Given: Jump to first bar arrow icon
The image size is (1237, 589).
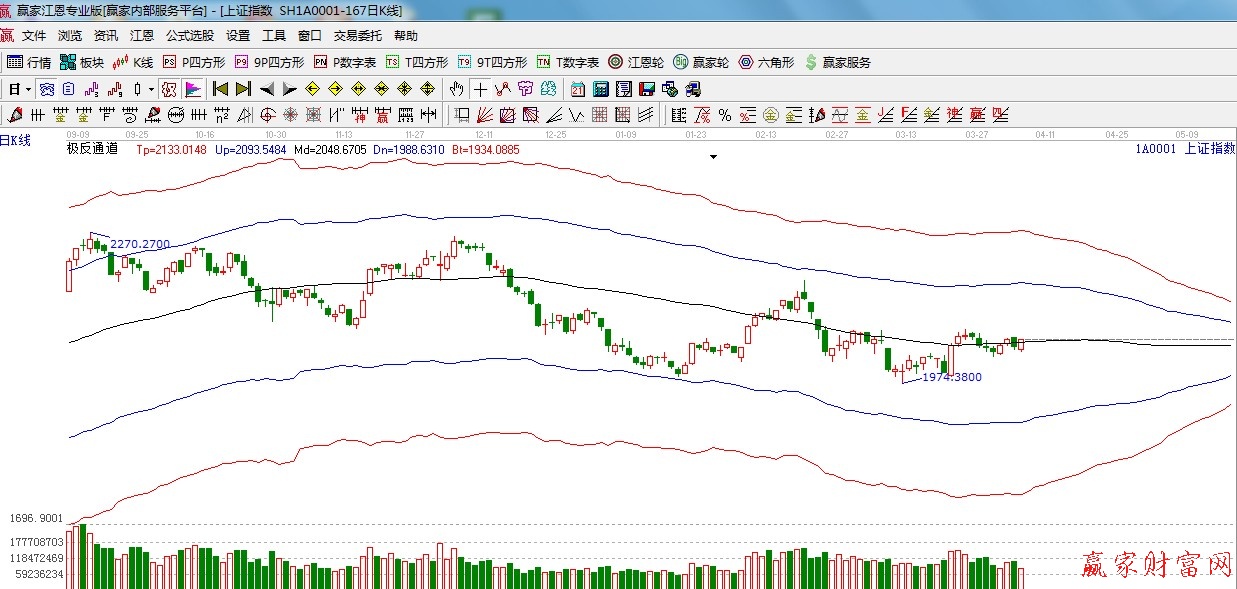Looking at the screenshot, I should pos(221,89).
